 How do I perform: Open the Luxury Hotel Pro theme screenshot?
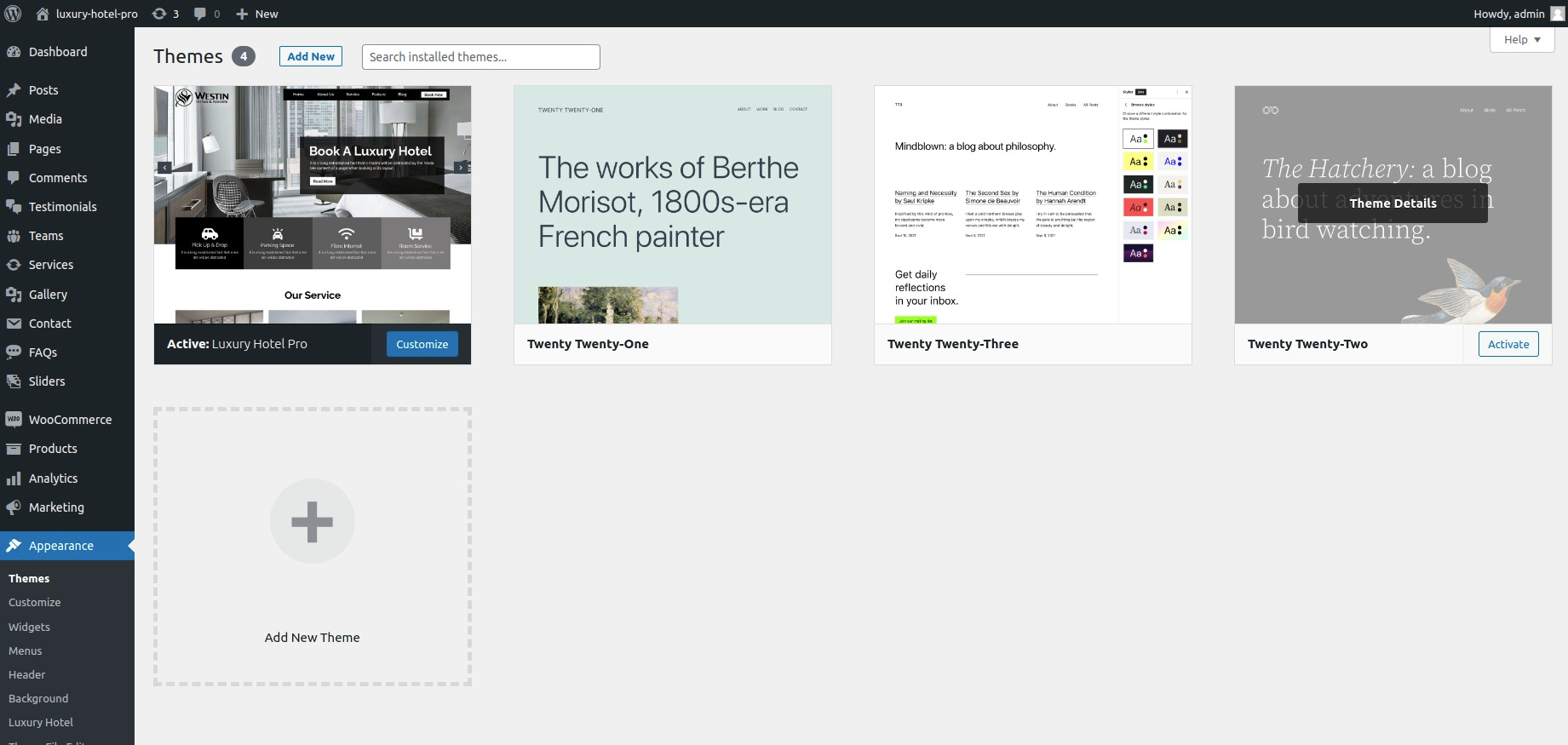[x=313, y=204]
